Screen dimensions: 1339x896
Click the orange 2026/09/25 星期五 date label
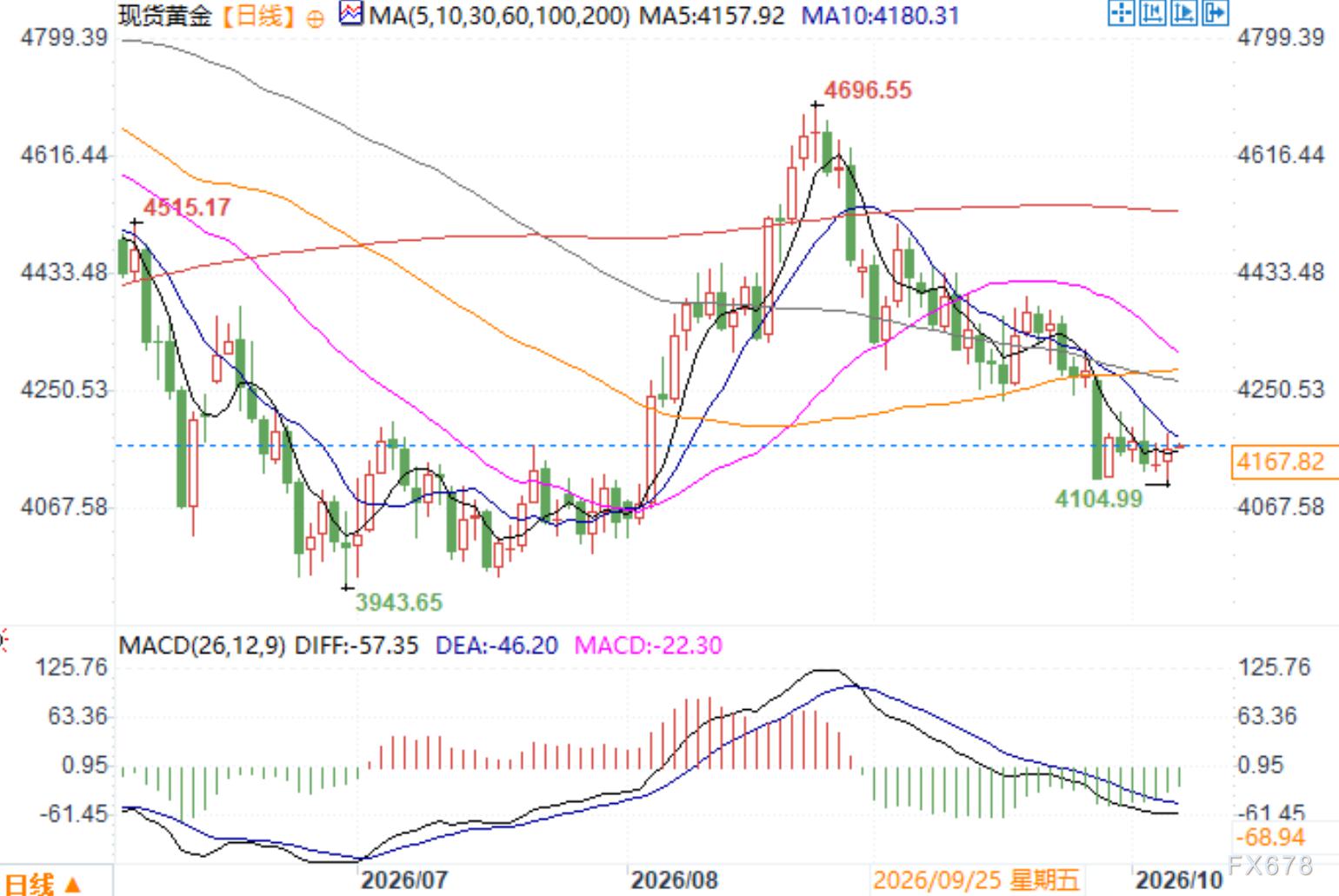976,880
